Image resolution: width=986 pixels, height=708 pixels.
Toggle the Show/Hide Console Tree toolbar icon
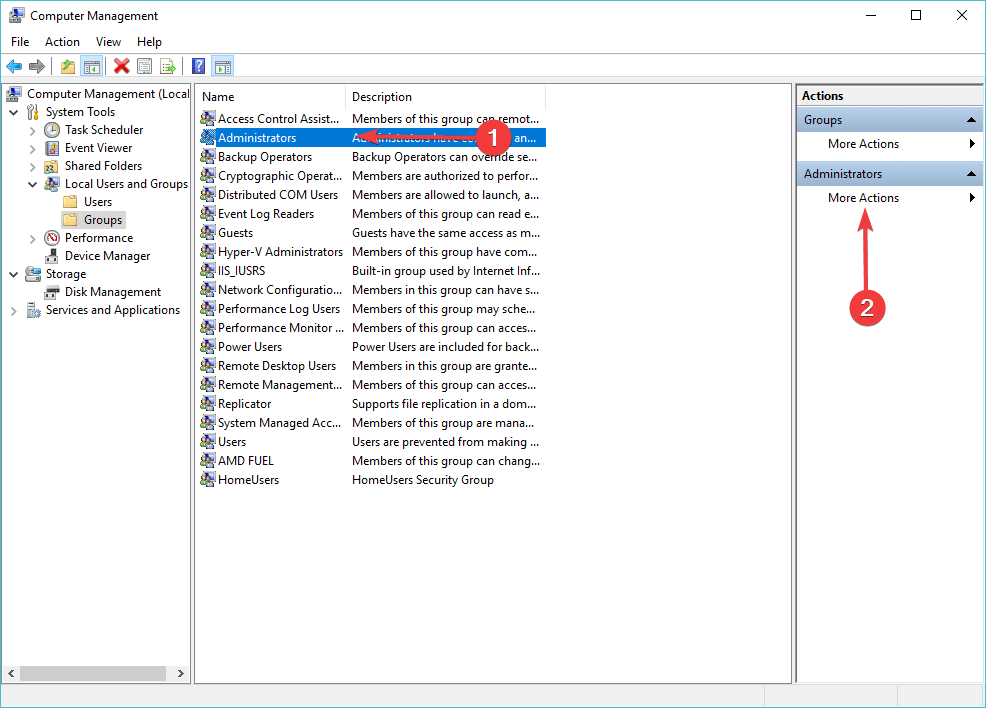coord(92,66)
